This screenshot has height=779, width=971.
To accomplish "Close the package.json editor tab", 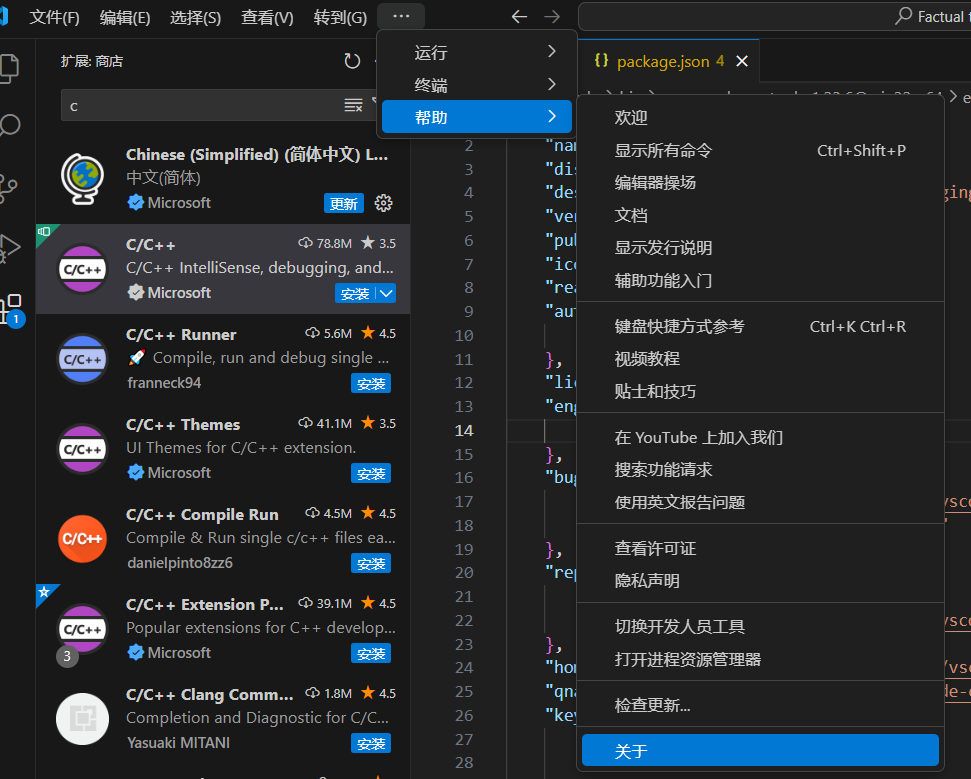I will 742,61.
